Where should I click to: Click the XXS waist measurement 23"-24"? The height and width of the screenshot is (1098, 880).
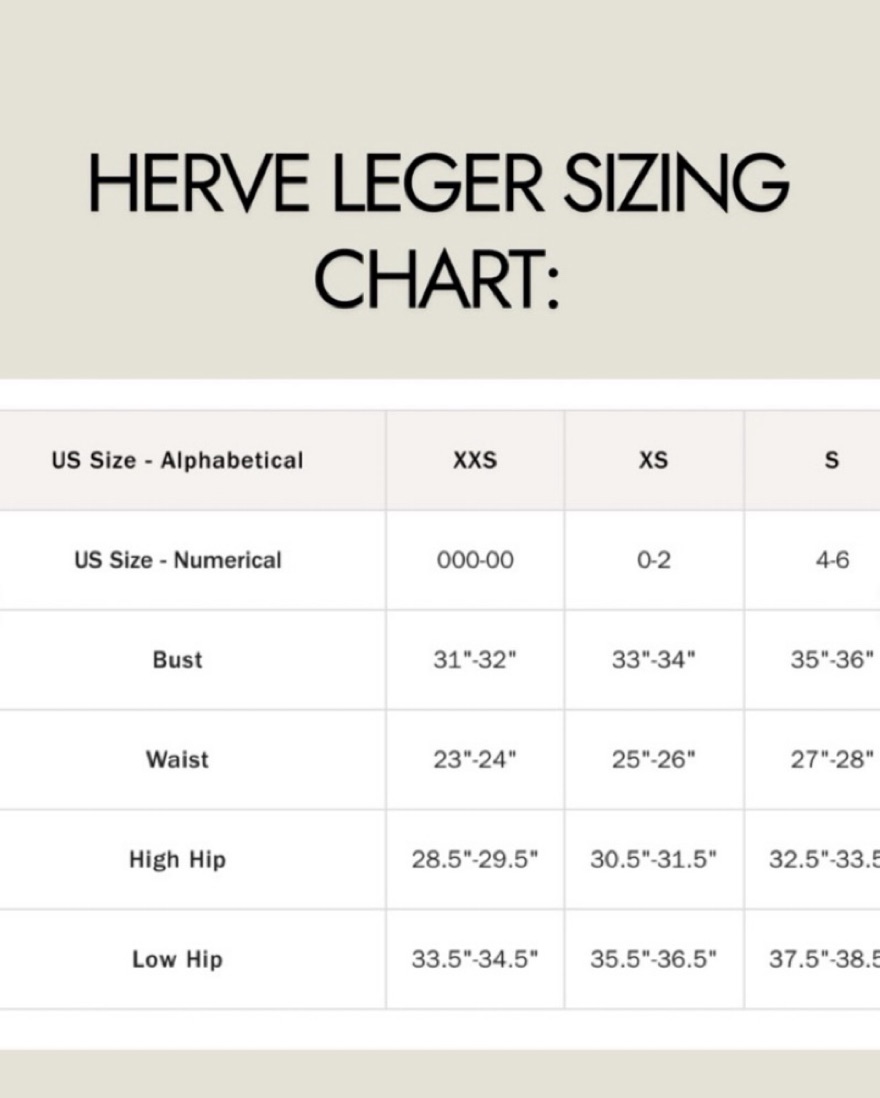pyautogui.click(x=475, y=759)
